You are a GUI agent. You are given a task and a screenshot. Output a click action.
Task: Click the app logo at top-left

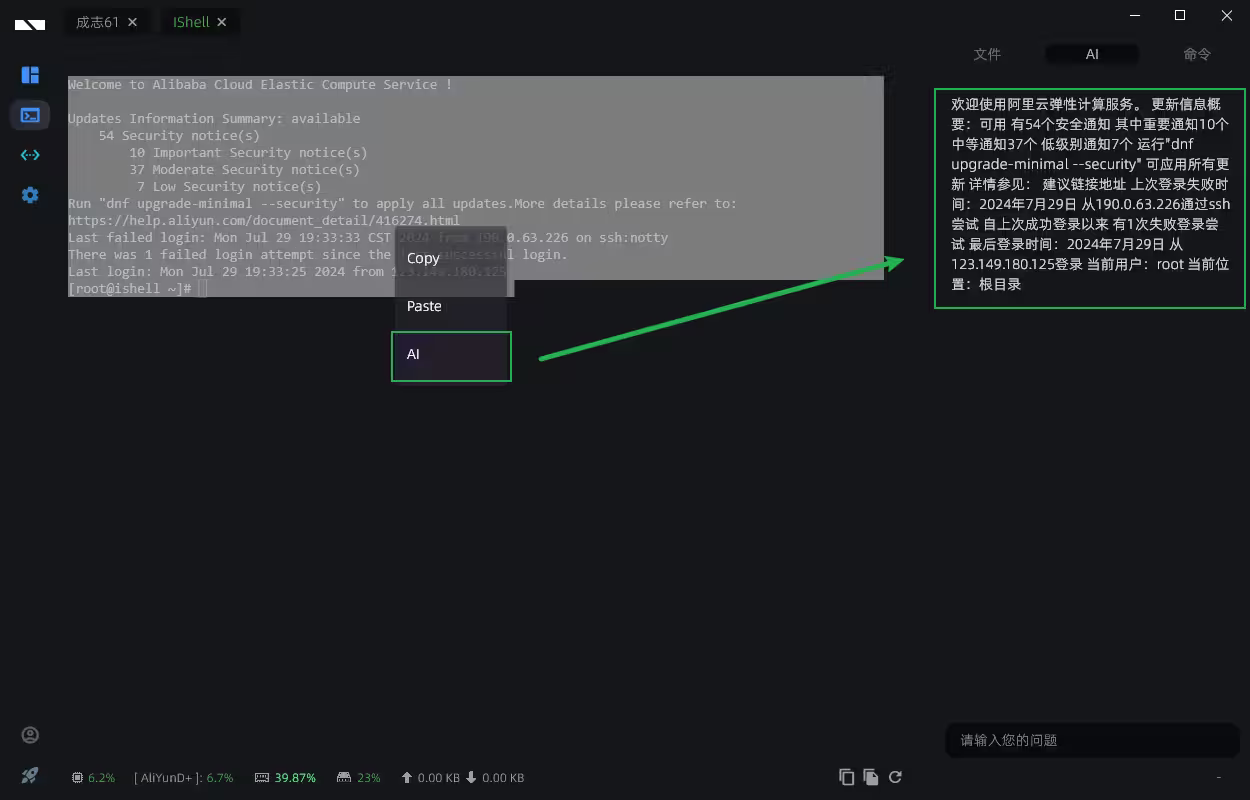tap(30, 23)
